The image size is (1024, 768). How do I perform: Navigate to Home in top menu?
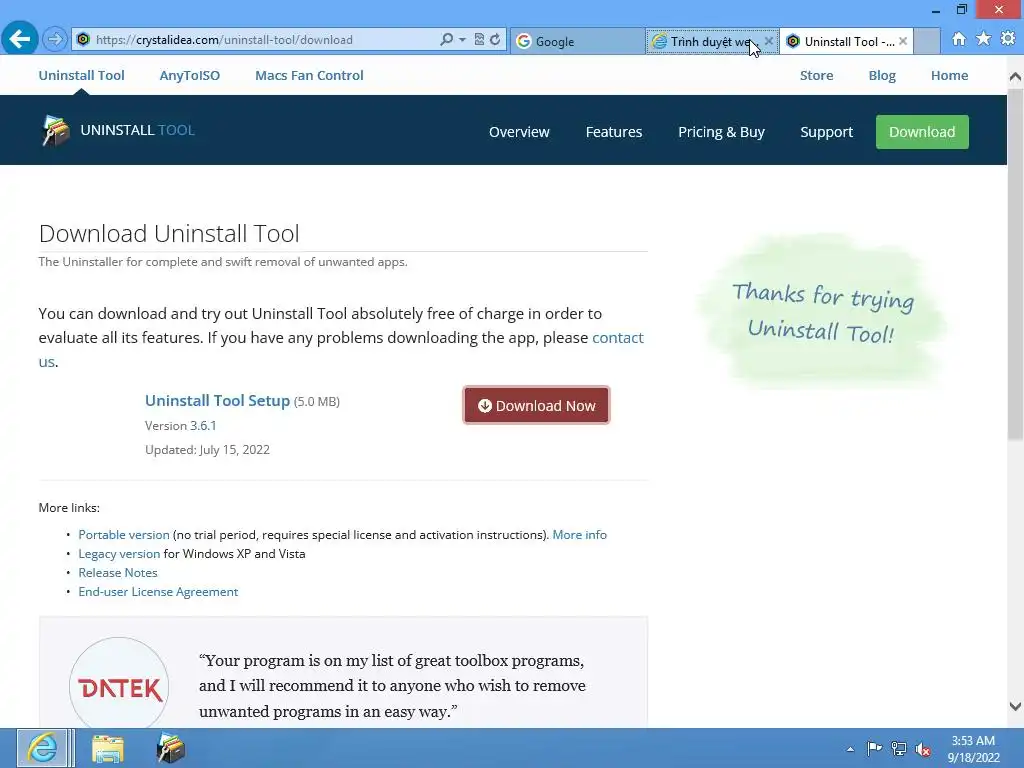[949, 75]
